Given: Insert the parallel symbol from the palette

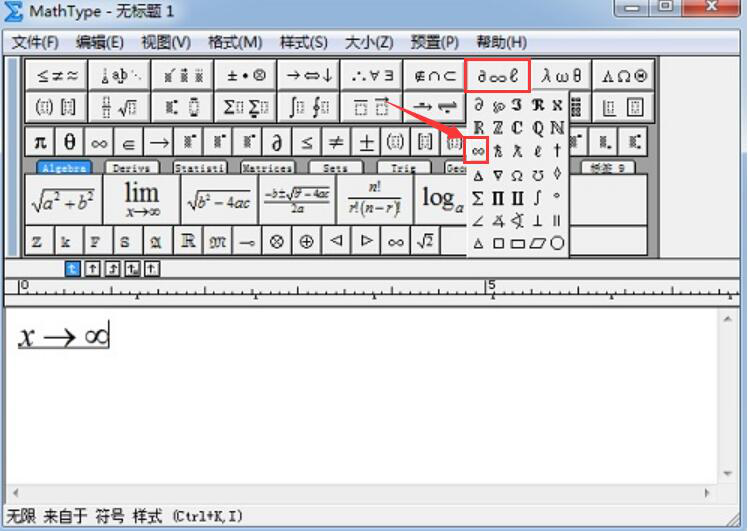Looking at the screenshot, I should tap(557, 220).
